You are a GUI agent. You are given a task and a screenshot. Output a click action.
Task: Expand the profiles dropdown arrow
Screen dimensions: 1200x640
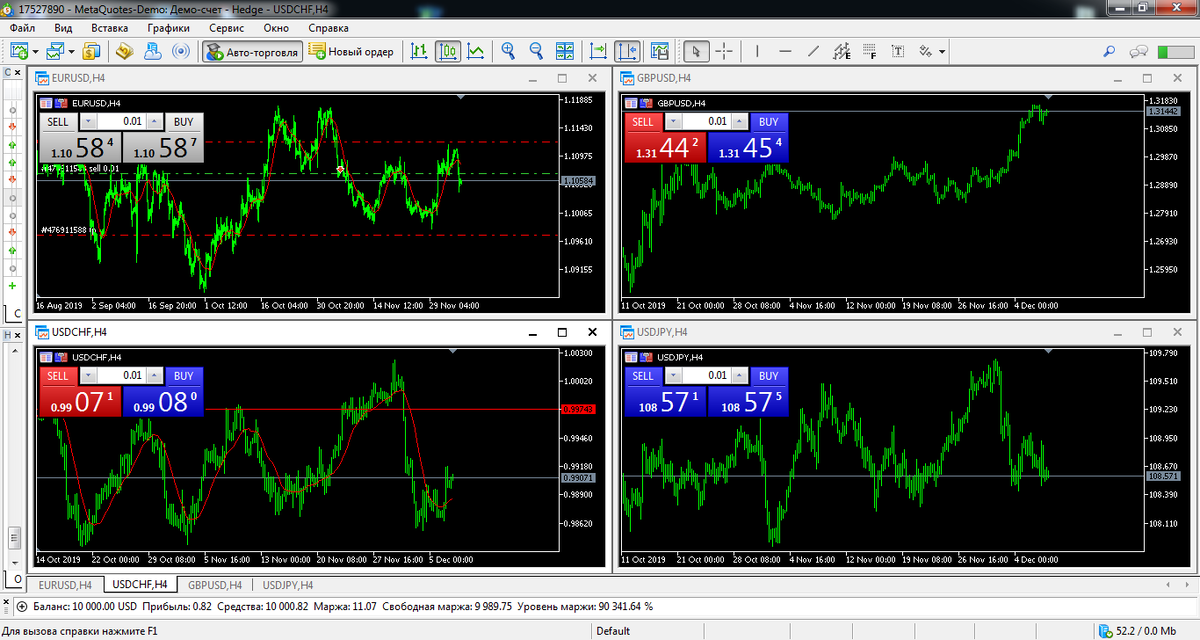coord(72,51)
